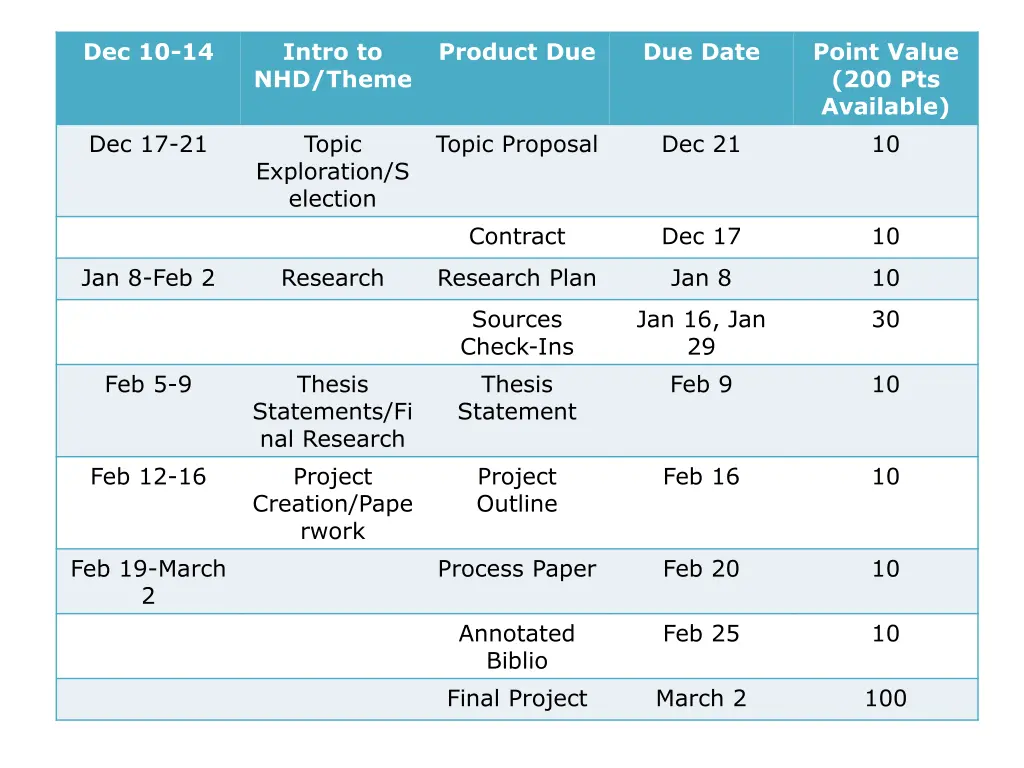Select the 'Sources Check-Ins' cell
Viewport: 1024px width, 768px height.
[x=517, y=333]
